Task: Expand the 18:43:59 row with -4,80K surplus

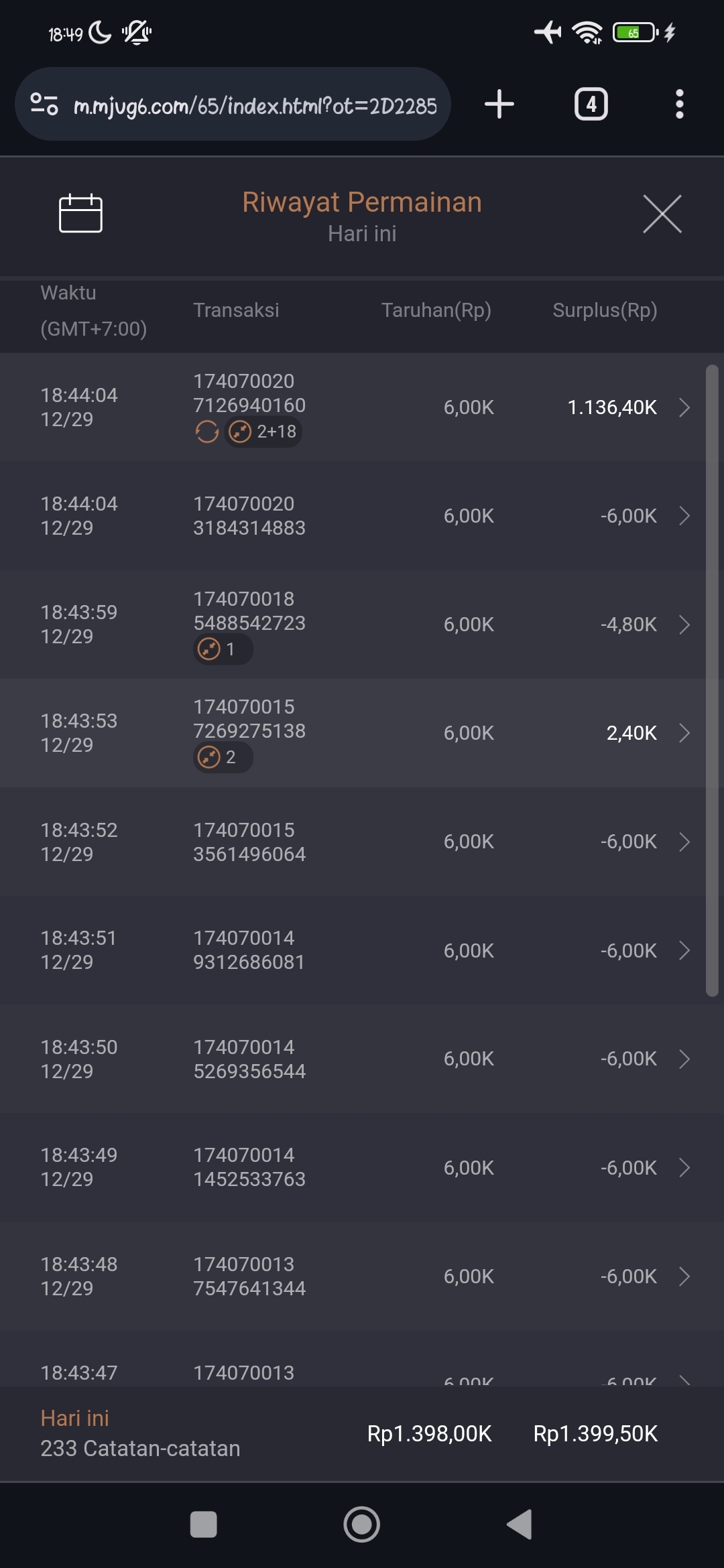Action: tap(684, 625)
